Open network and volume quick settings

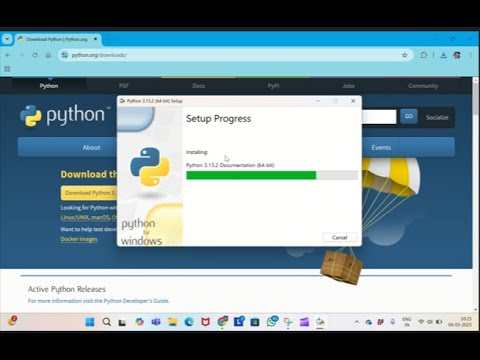tap(430, 322)
